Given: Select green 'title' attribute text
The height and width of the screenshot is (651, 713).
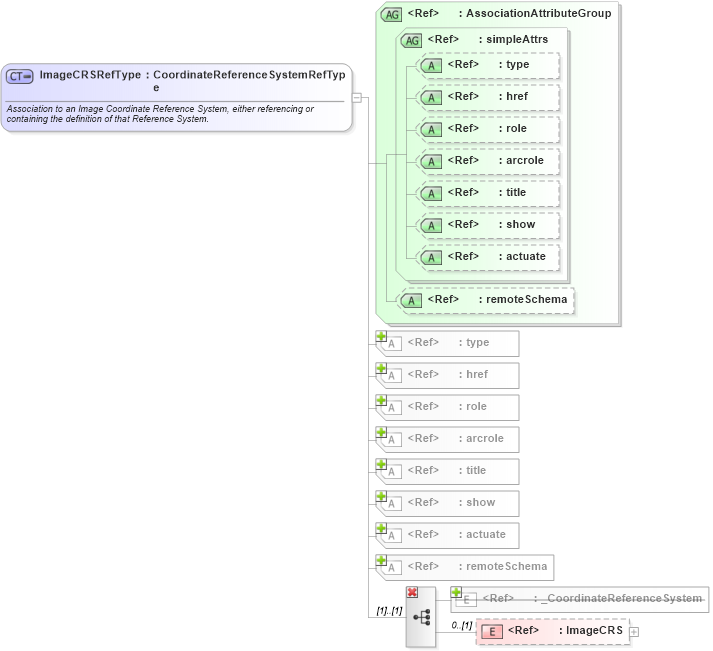Looking at the screenshot, I should [x=516, y=192].
